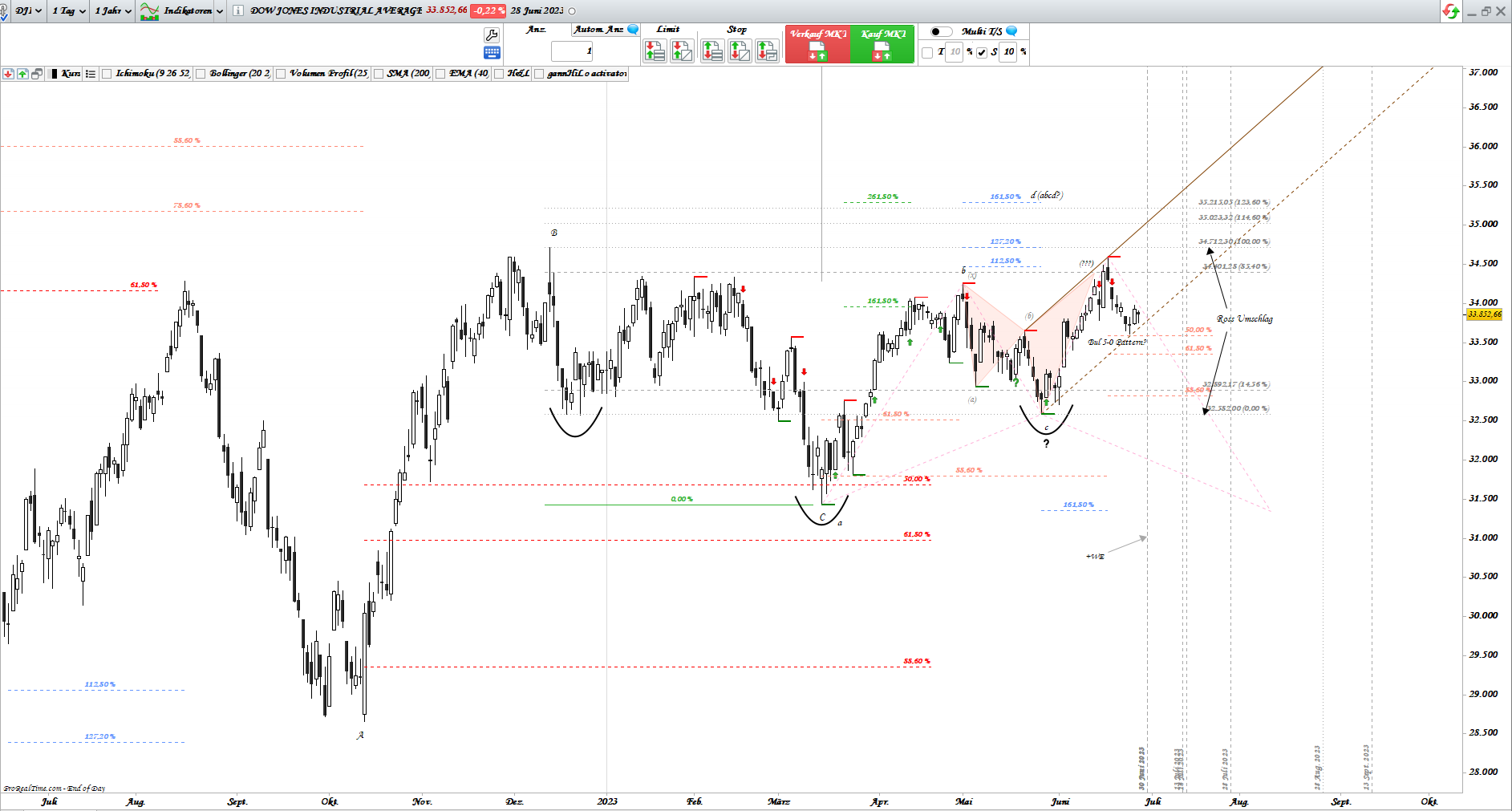Open the 1 Jahr period dropdown
This screenshot has height=811, width=1512.
point(112,10)
